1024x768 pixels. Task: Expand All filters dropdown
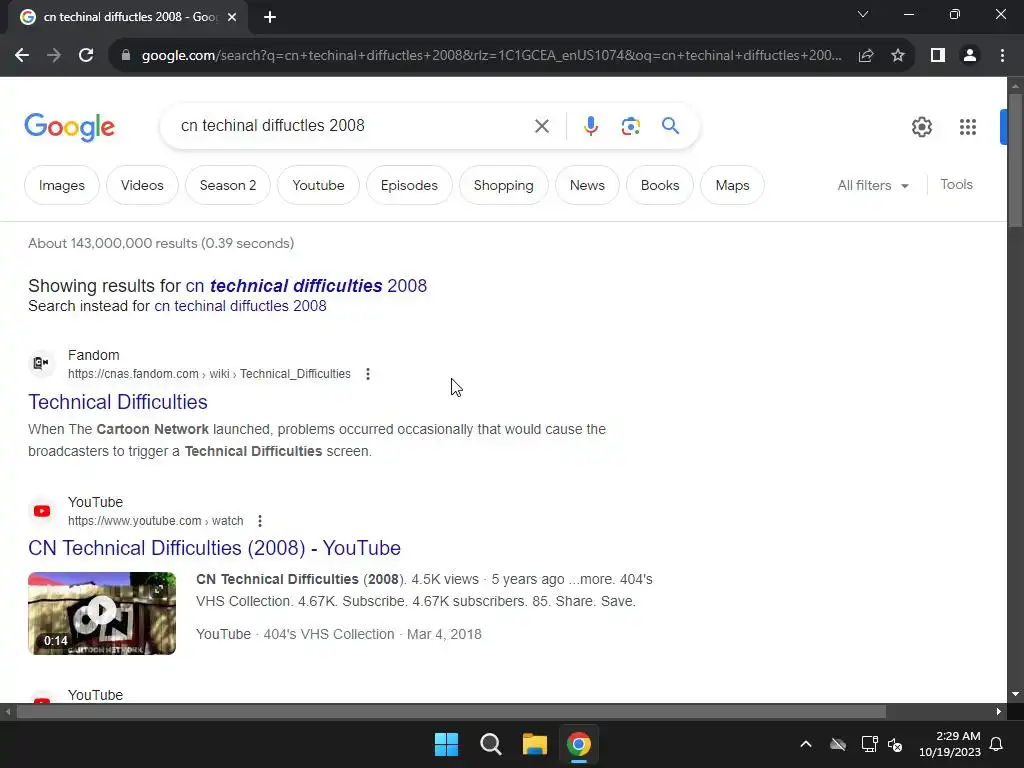873,185
